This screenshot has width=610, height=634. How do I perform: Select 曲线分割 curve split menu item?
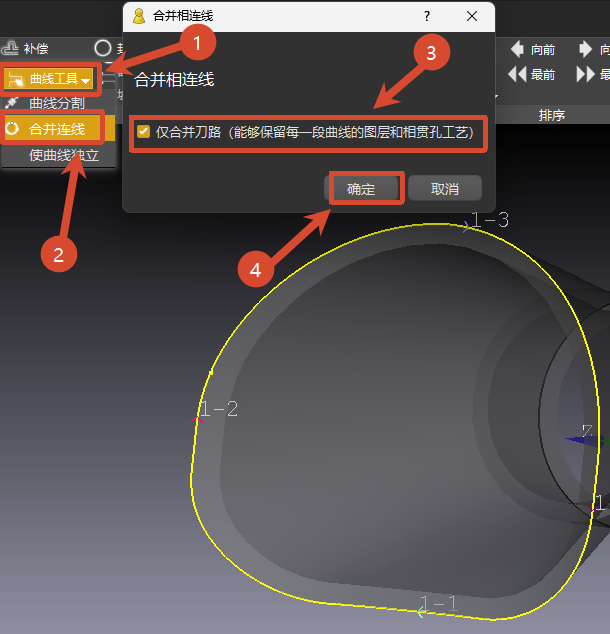(57, 103)
